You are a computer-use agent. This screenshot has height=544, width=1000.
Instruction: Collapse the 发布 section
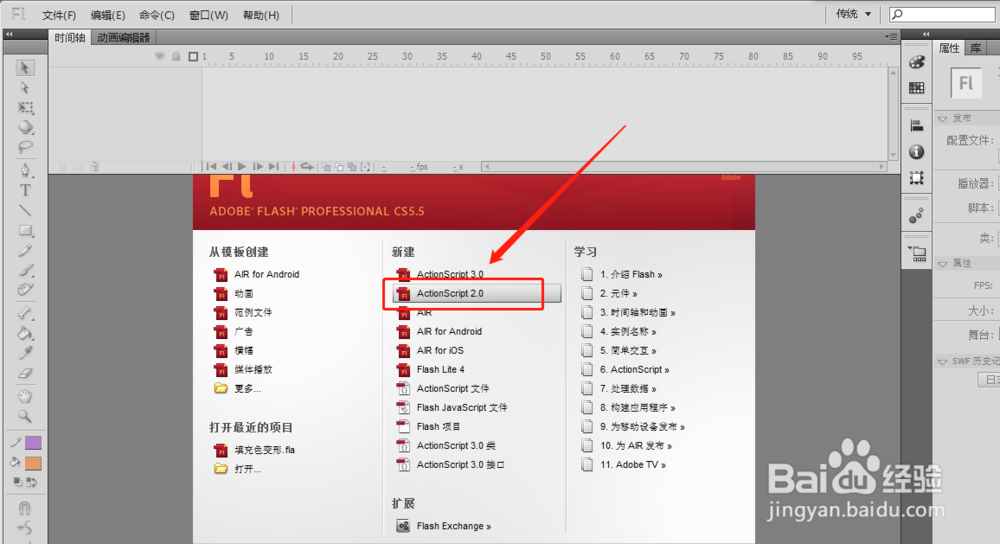(943, 119)
